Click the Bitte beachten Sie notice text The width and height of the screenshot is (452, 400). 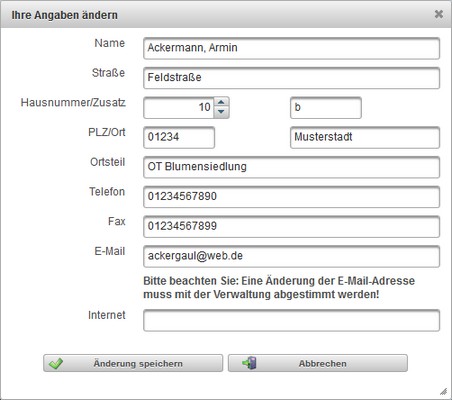pyautogui.click(x=279, y=288)
